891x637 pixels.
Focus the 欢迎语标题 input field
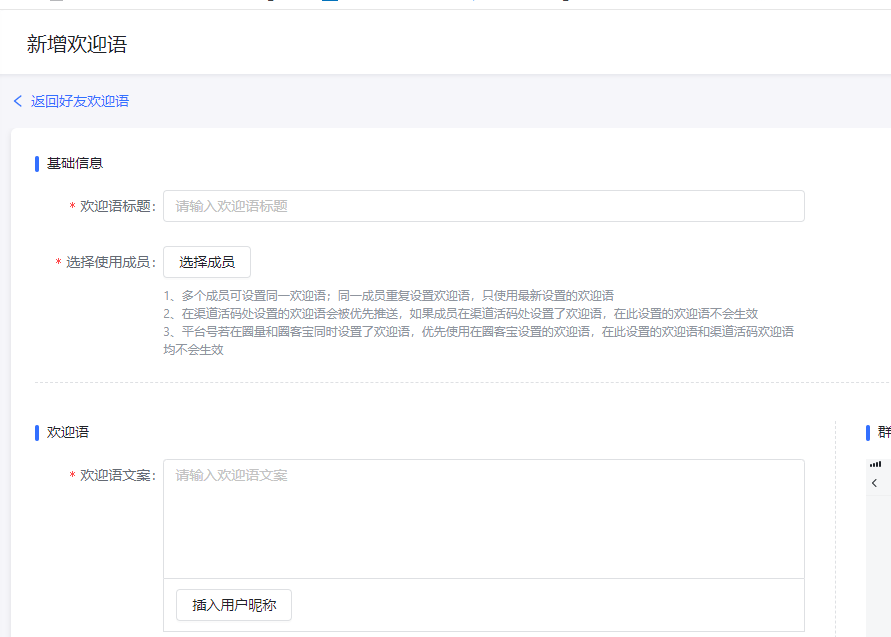coord(483,206)
